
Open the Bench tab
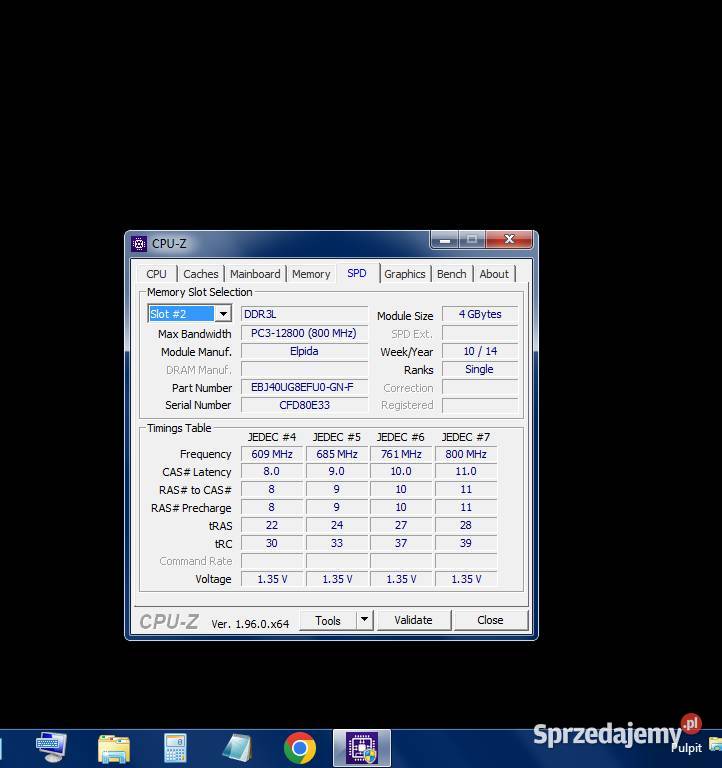(x=452, y=274)
